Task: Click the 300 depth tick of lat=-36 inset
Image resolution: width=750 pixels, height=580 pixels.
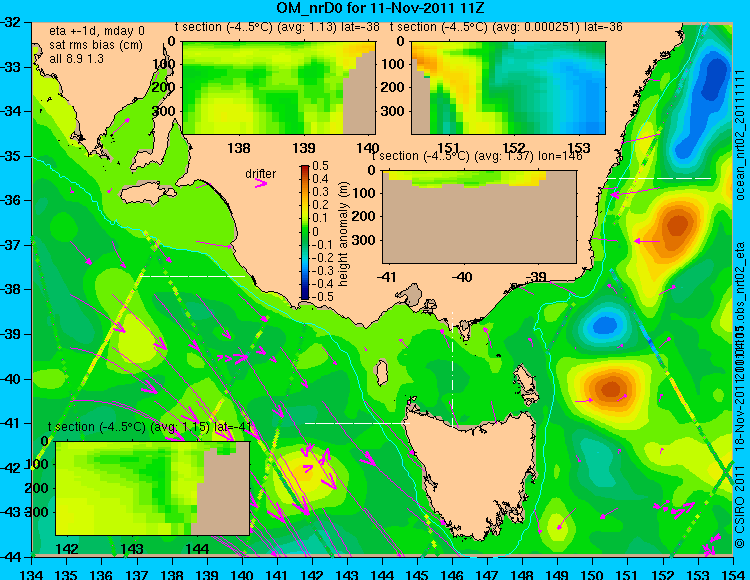Action: pos(395,111)
